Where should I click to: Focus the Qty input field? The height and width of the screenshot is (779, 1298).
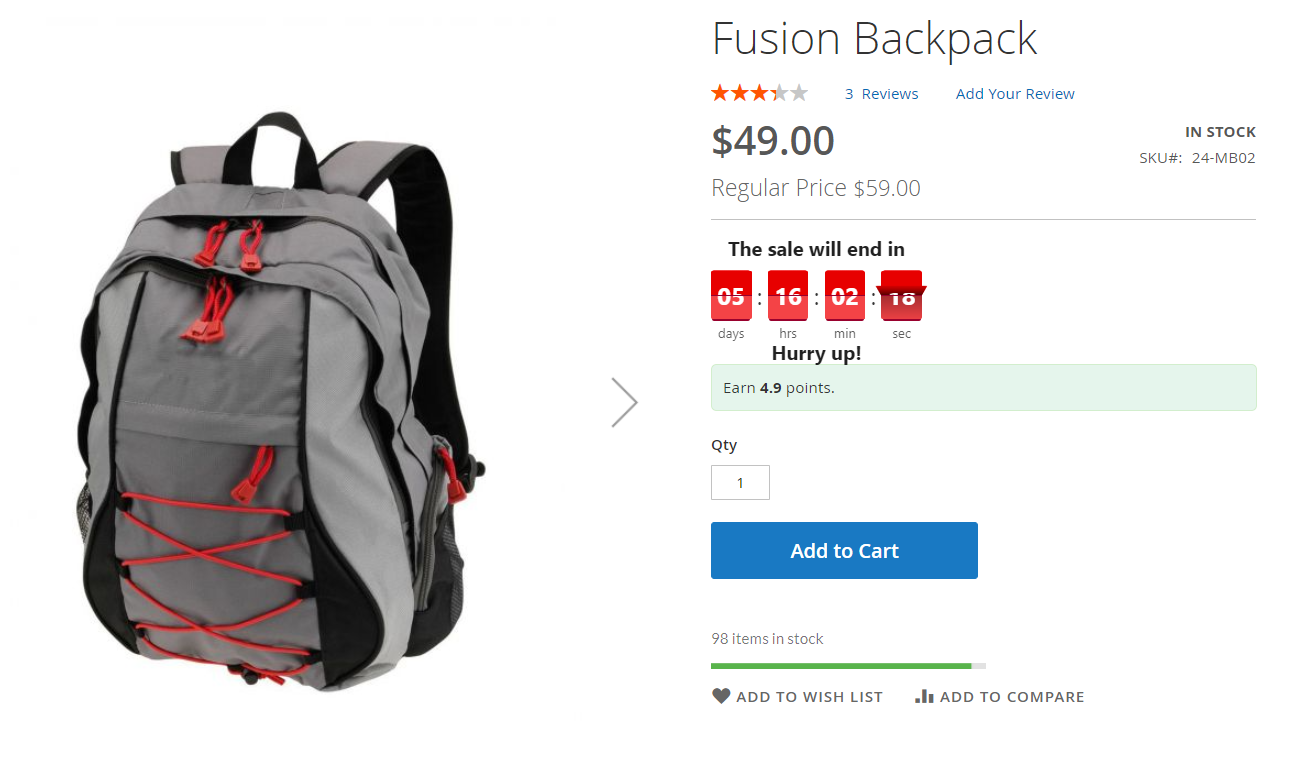[740, 482]
